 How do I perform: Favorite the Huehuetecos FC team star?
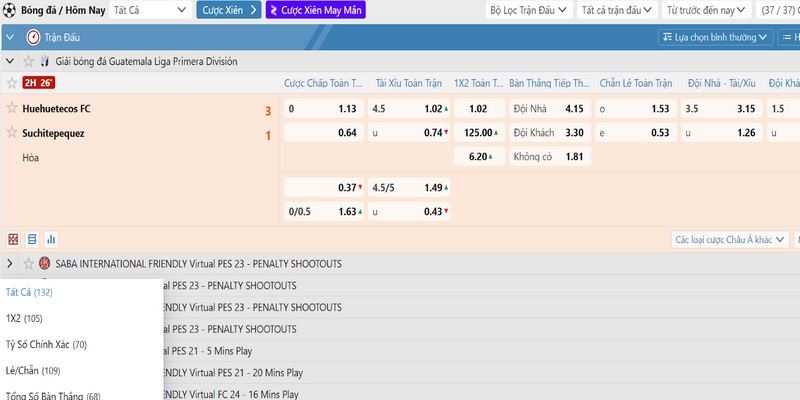tap(12, 108)
